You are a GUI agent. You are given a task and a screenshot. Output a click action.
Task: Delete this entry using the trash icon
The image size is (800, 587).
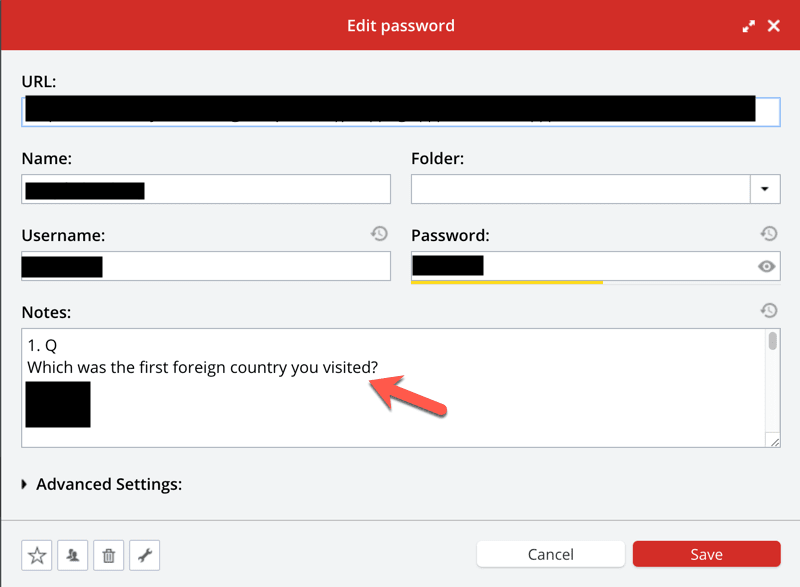coord(109,555)
